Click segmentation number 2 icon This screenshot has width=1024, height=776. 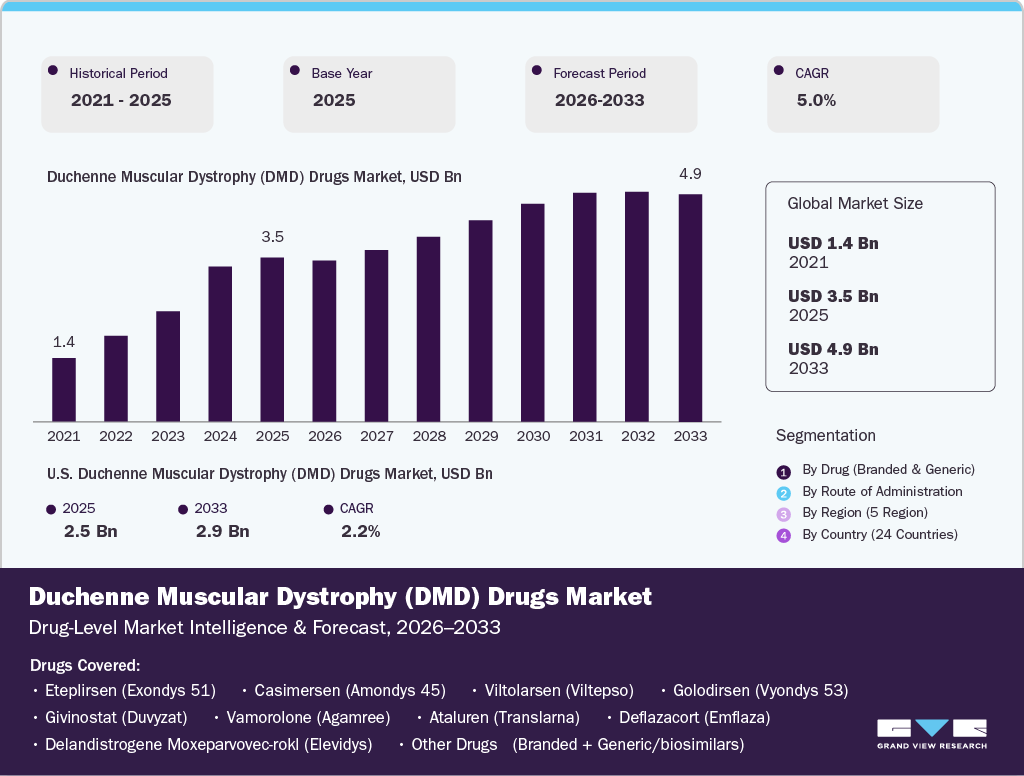pyautogui.click(x=784, y=493)
